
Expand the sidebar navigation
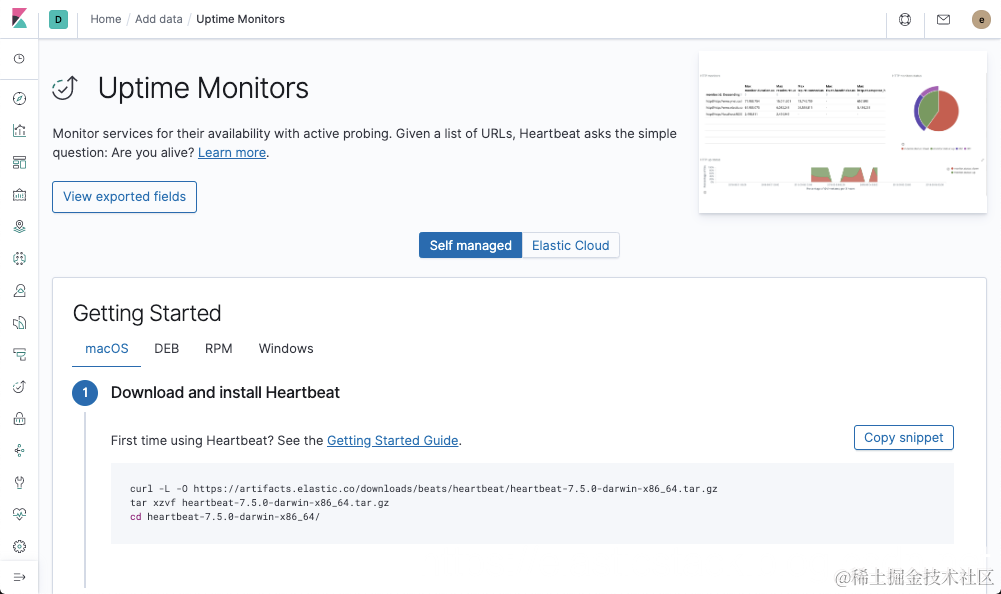[19, 577]
